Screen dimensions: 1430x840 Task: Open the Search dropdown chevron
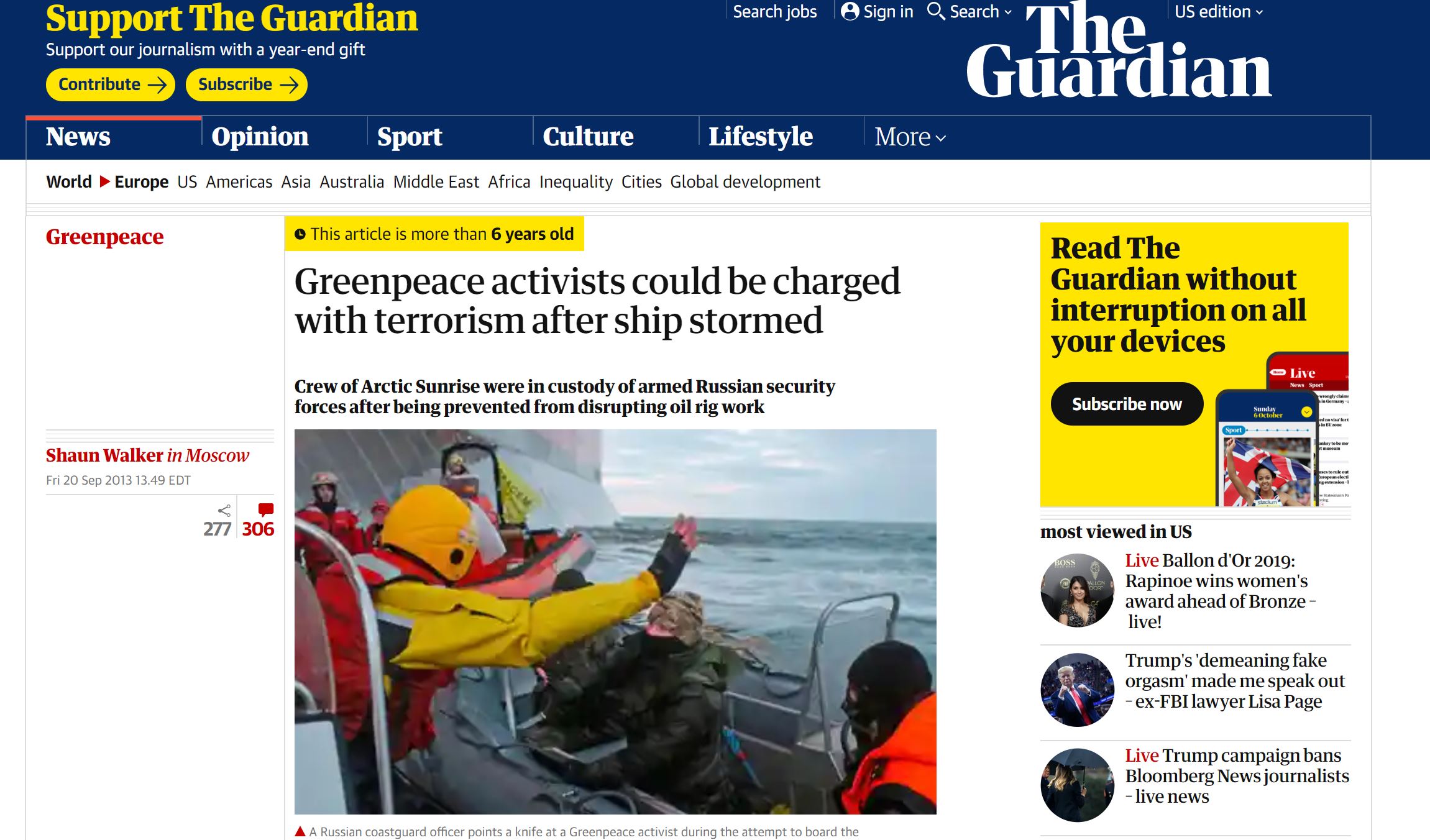pos(1008,12)
